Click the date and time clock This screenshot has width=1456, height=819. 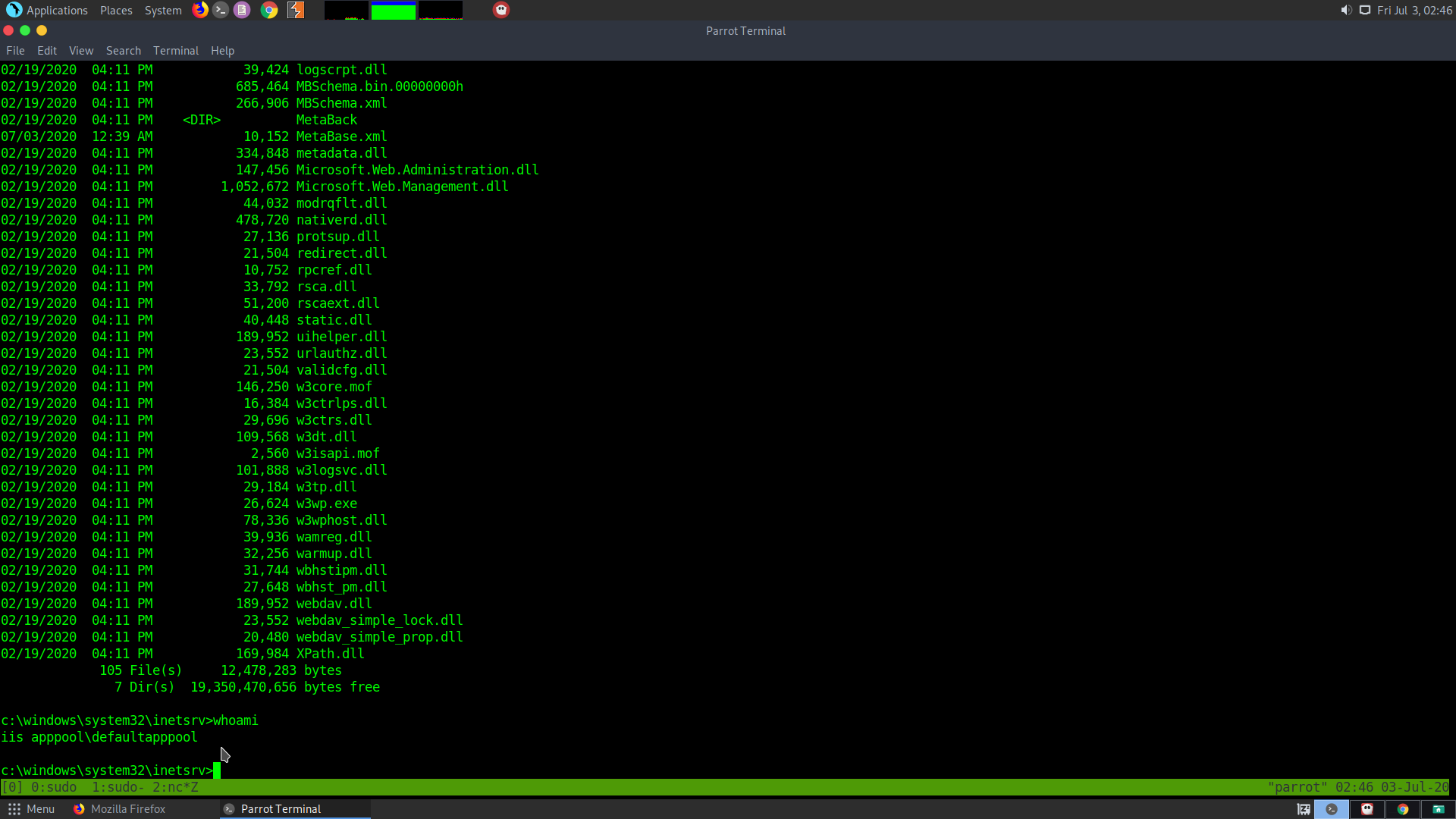tap(1414, 10)
